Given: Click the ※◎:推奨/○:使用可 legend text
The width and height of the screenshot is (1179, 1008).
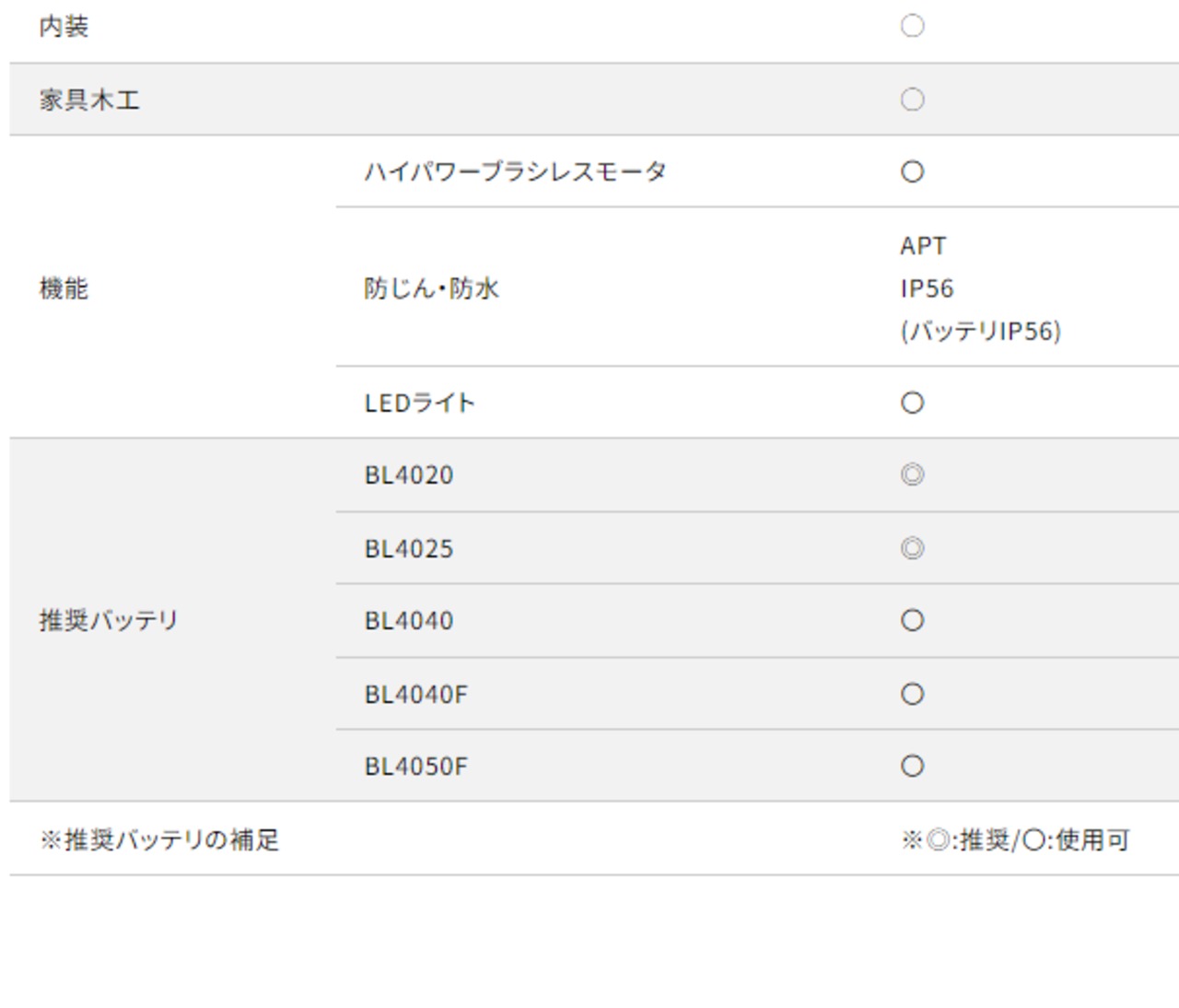Looking at the screenshot, I should coord(1015,839).
